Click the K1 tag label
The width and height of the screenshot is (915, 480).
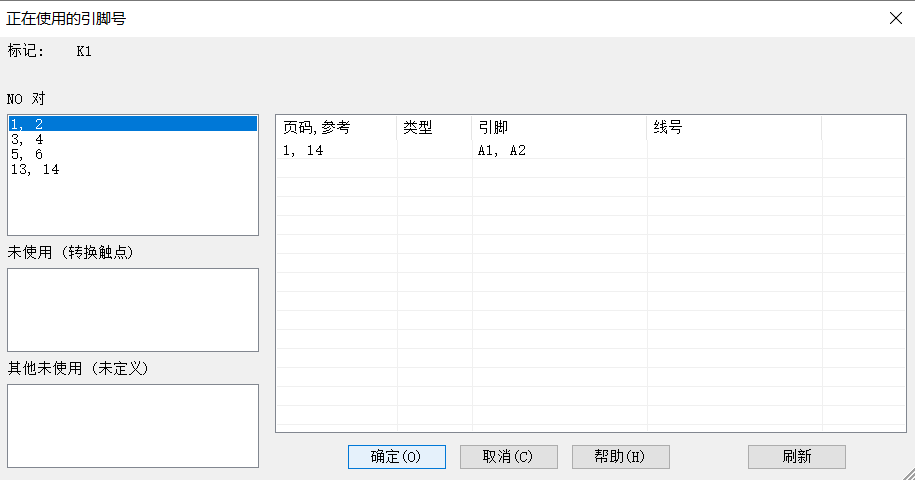point(84,51)
